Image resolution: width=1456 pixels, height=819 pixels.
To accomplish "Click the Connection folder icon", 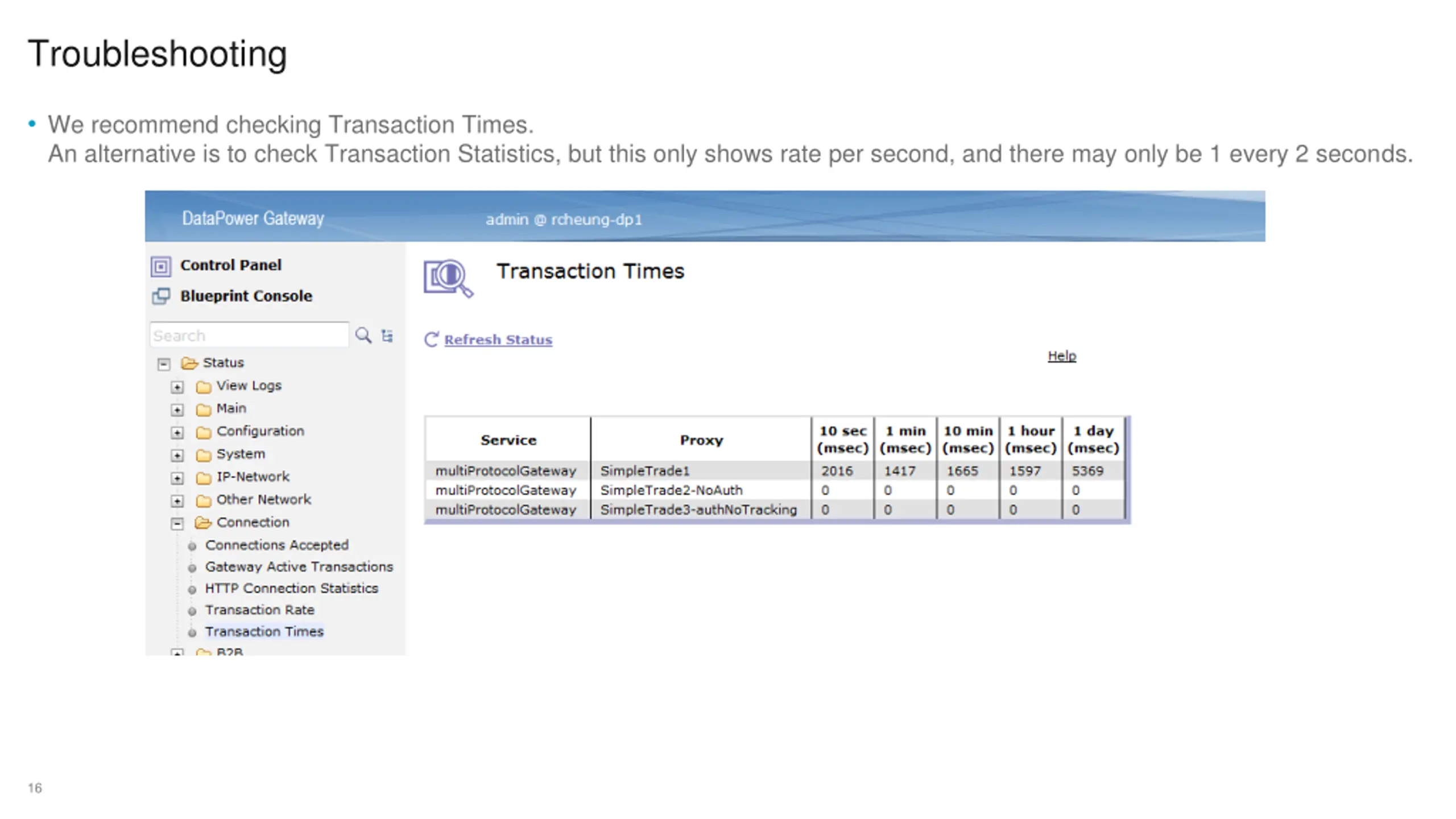I will tap(203, 523).
